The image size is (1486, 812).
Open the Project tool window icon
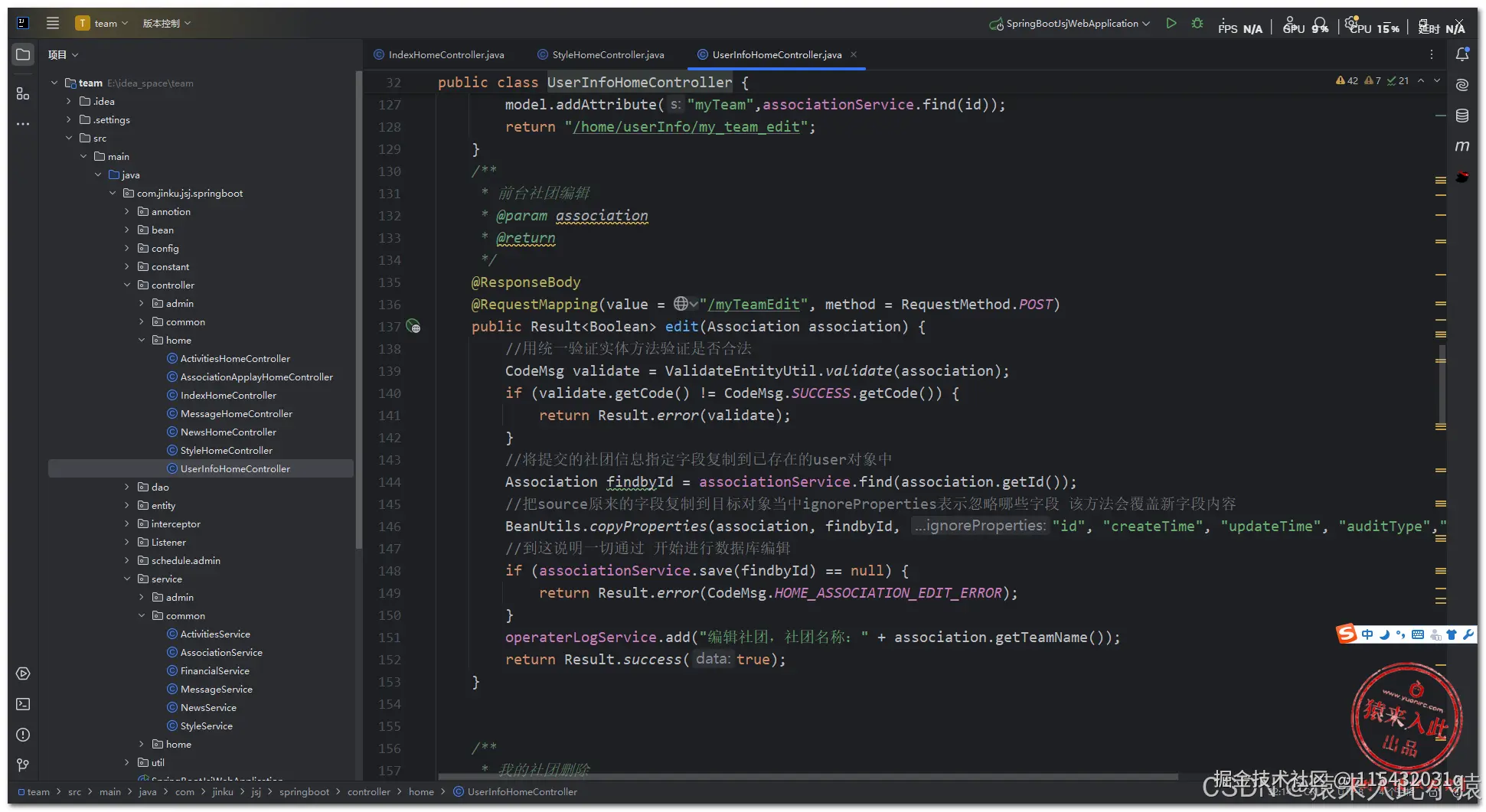[x=23, y=54]
